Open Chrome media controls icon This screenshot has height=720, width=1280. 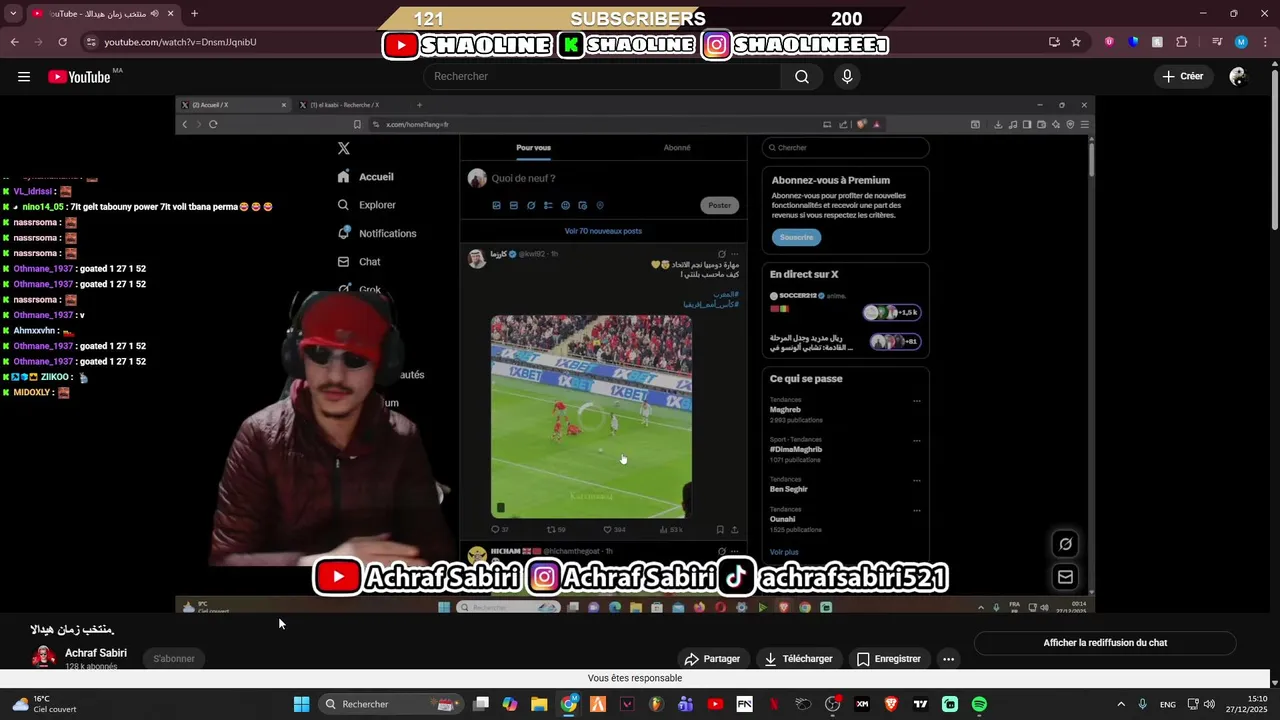coord(1217,42)
